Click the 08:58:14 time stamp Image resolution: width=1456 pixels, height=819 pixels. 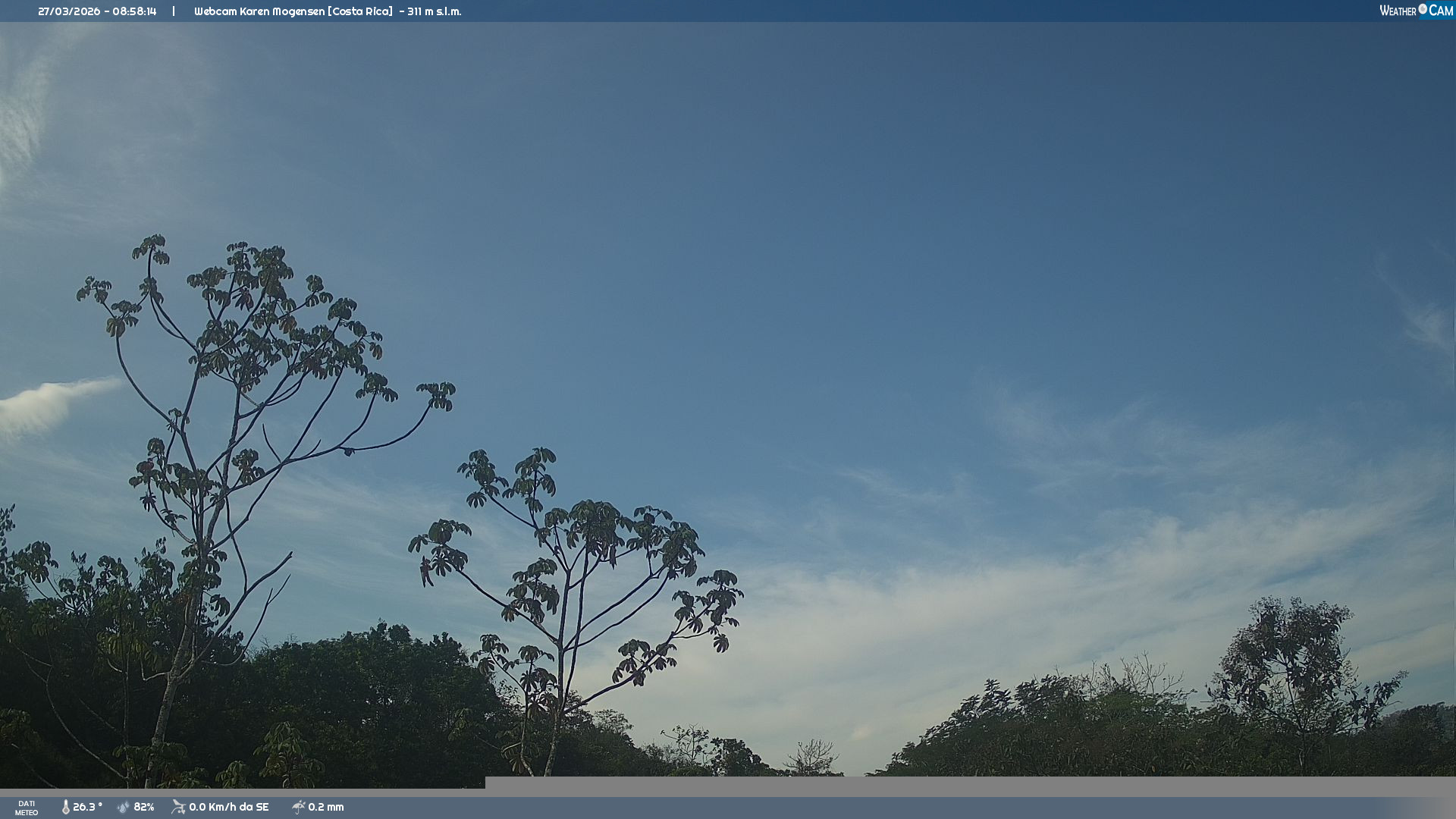click(134, 11)
